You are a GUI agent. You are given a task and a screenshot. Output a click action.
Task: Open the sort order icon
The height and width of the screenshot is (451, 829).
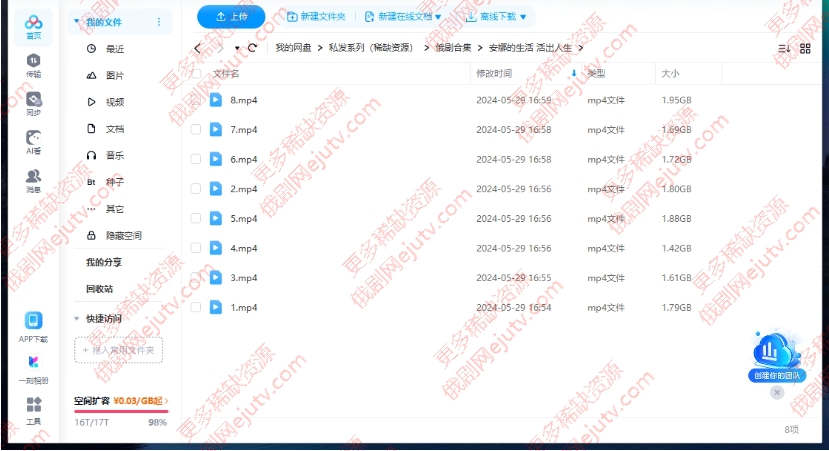(784, 49)
